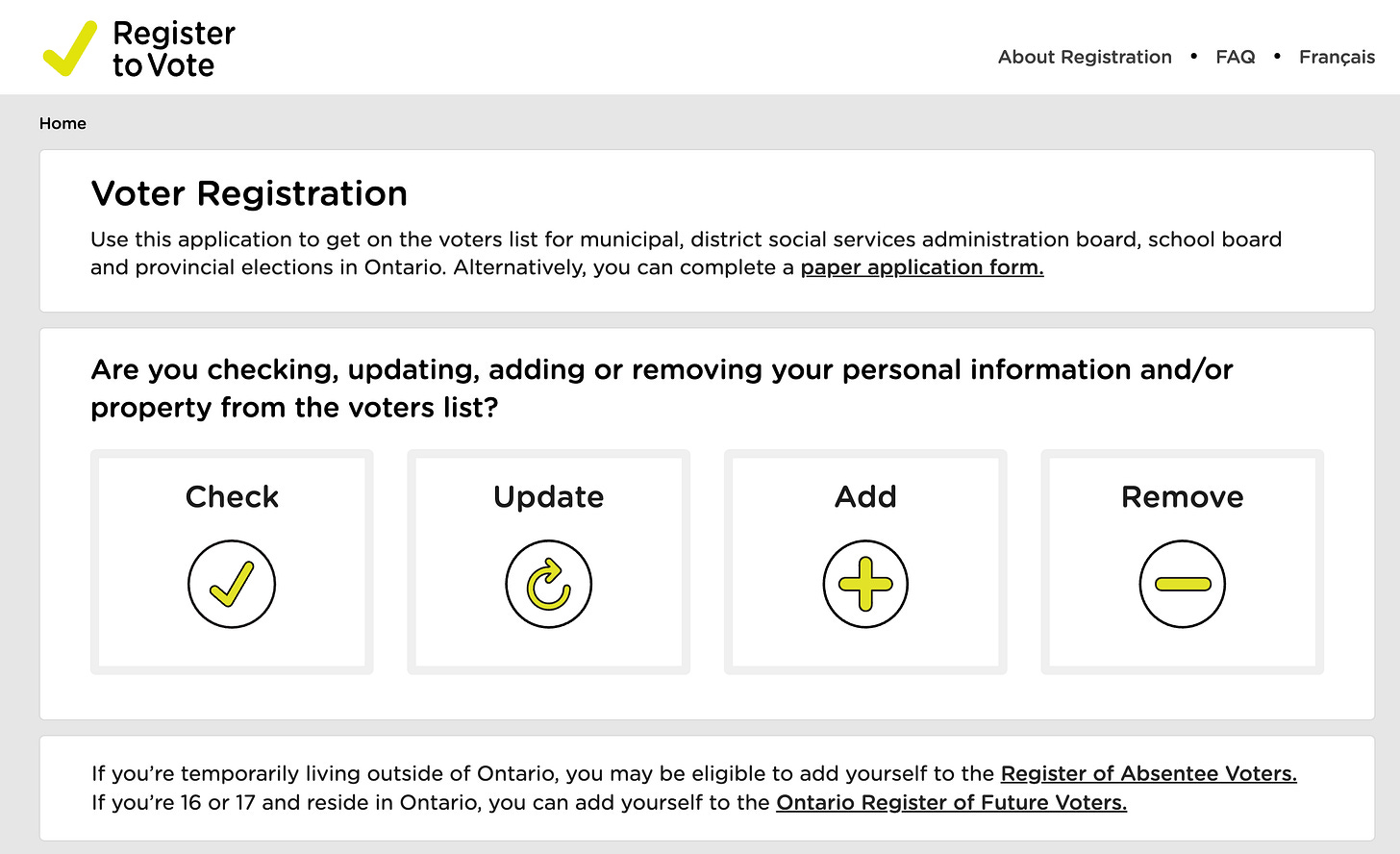The width and height of the screenshot is (1400, 854).
Task: Click the yellow checkmark logo icon
Action: point(70,48)
